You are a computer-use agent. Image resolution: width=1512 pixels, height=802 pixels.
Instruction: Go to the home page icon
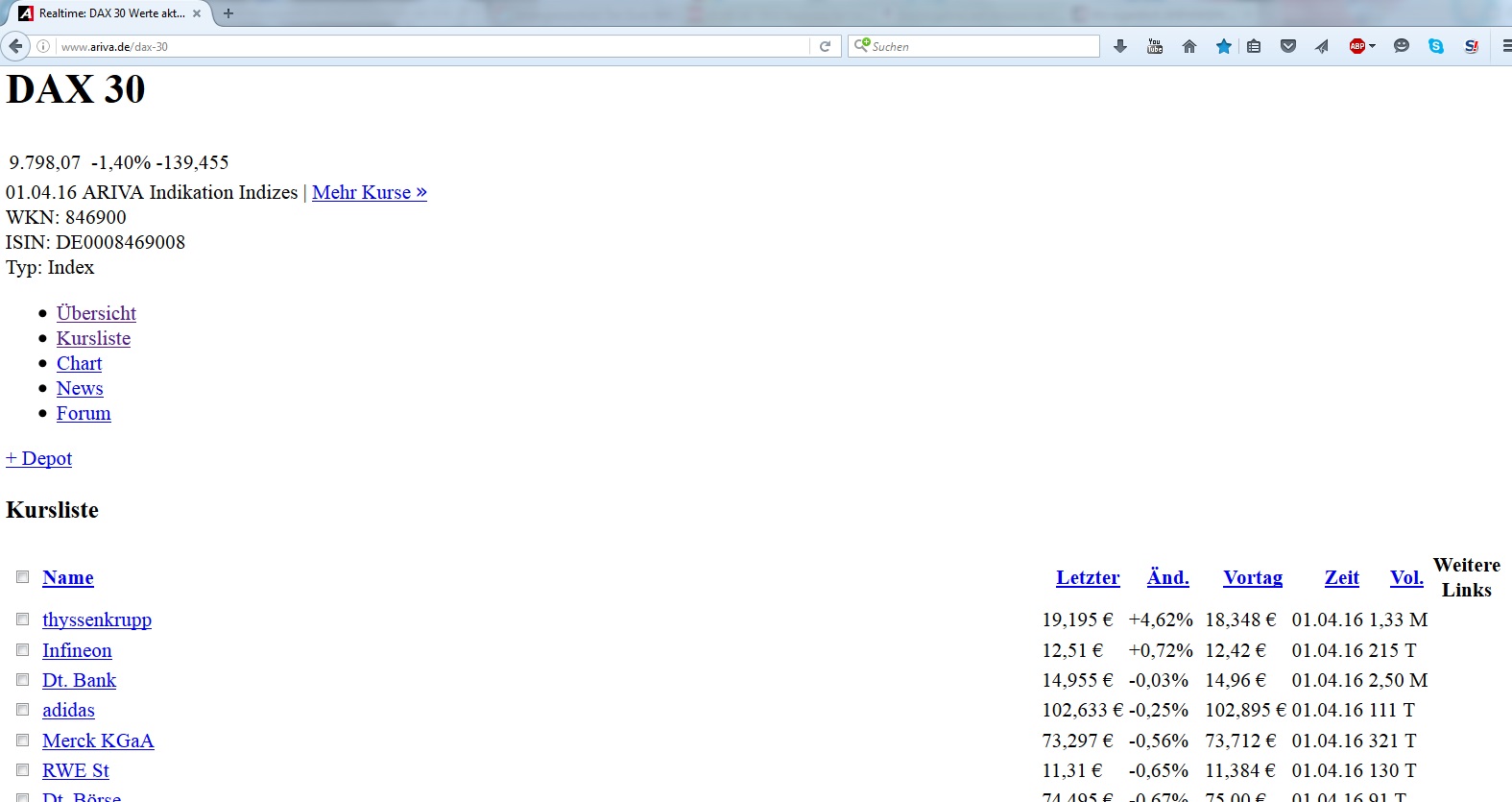coord(1189,46)
